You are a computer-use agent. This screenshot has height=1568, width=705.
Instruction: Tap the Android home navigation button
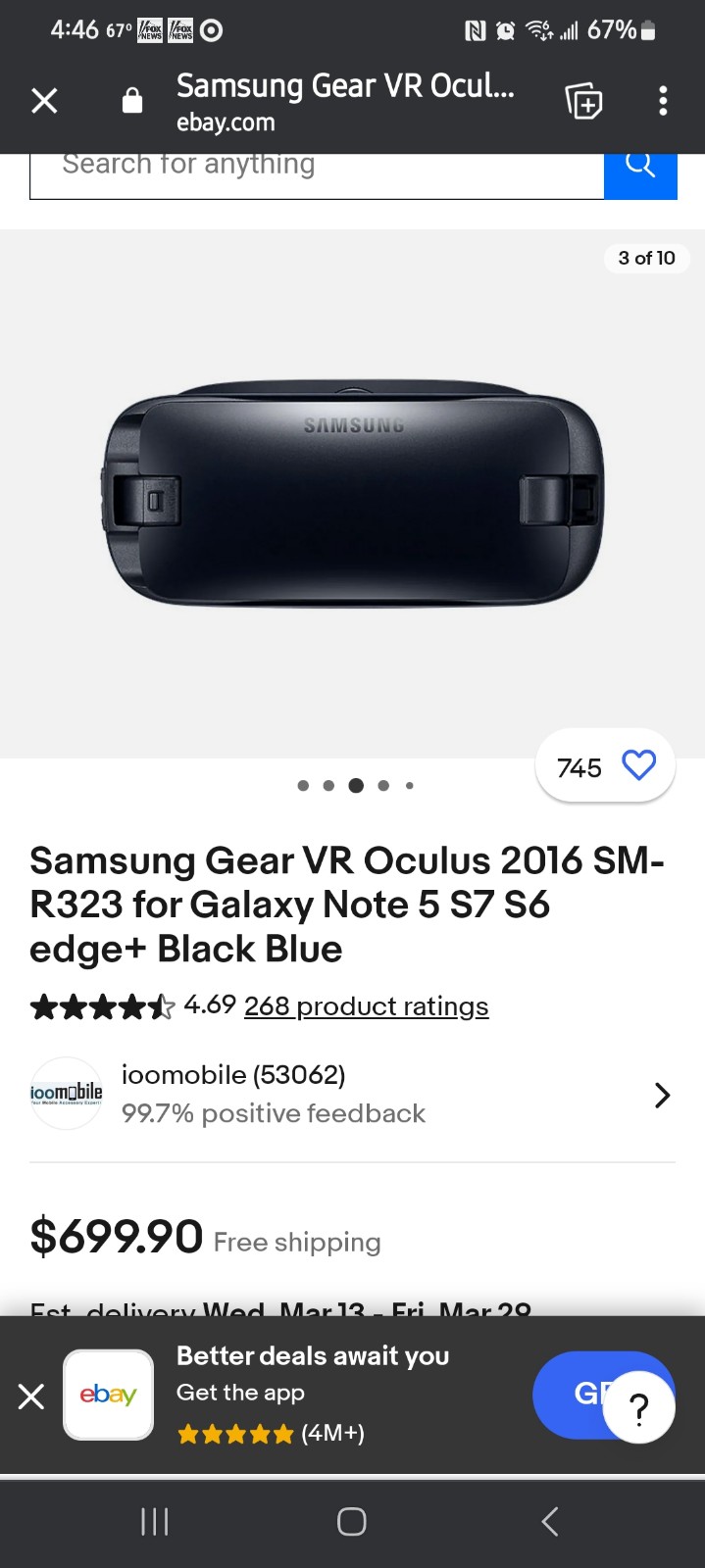(x=352, y=1522)
